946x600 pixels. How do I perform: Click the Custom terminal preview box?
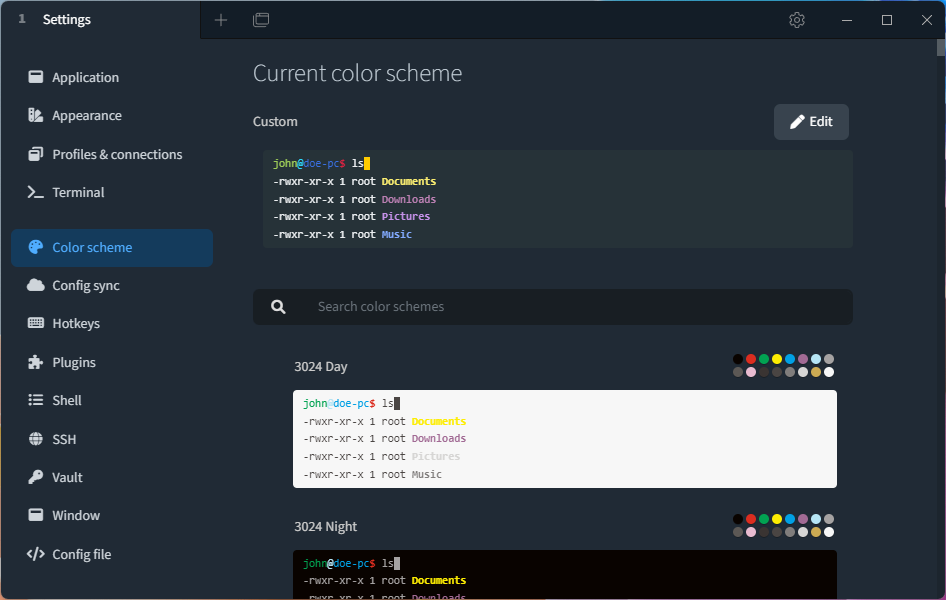[x=558, y=199]
